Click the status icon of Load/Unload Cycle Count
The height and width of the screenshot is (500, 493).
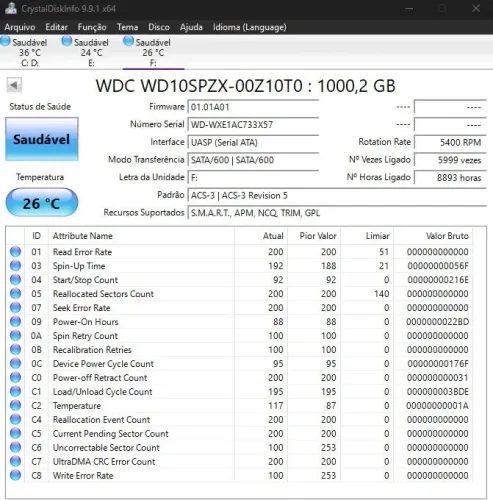tap(15, 392)
